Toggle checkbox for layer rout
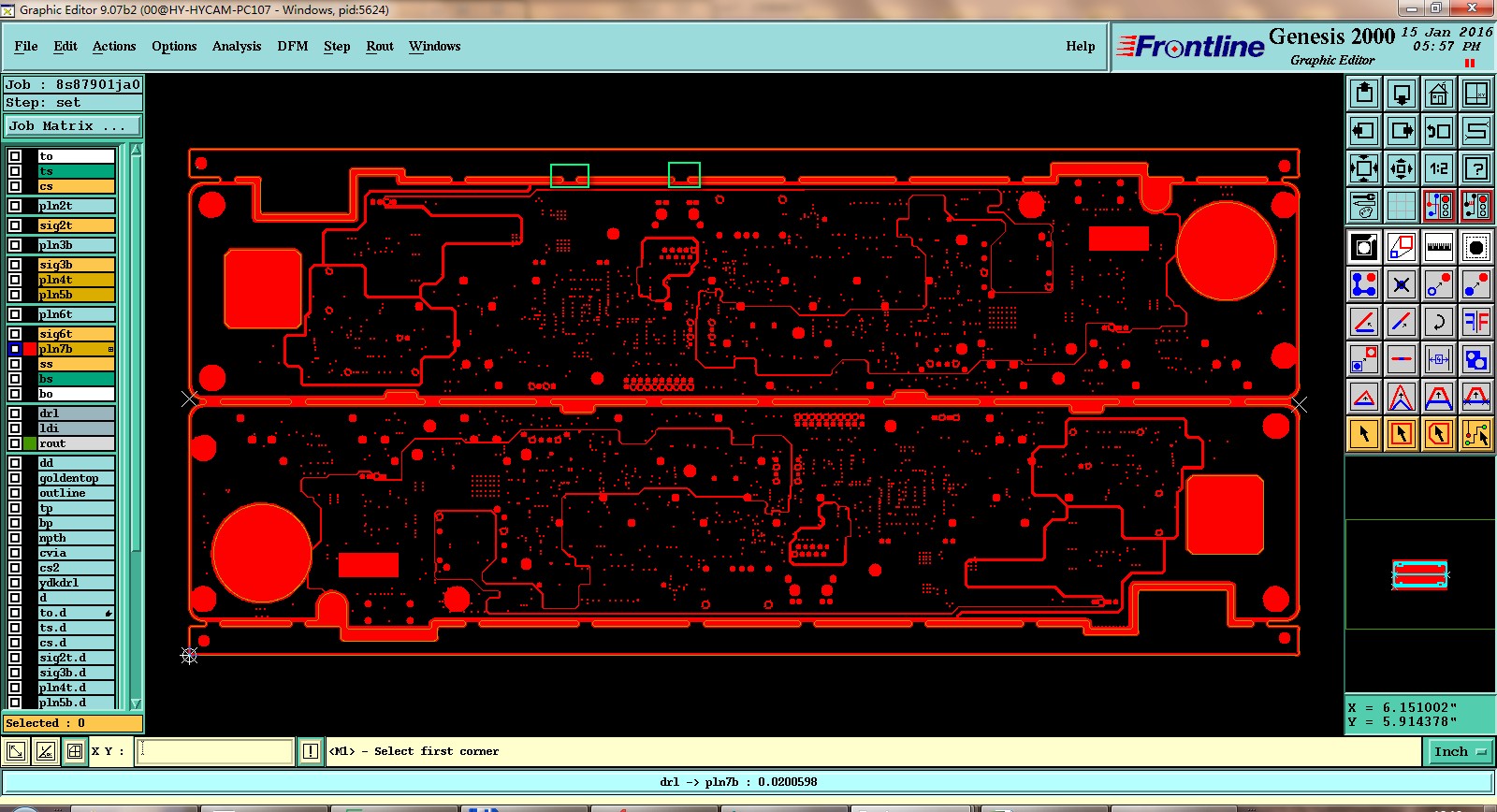 coord(15,443)
